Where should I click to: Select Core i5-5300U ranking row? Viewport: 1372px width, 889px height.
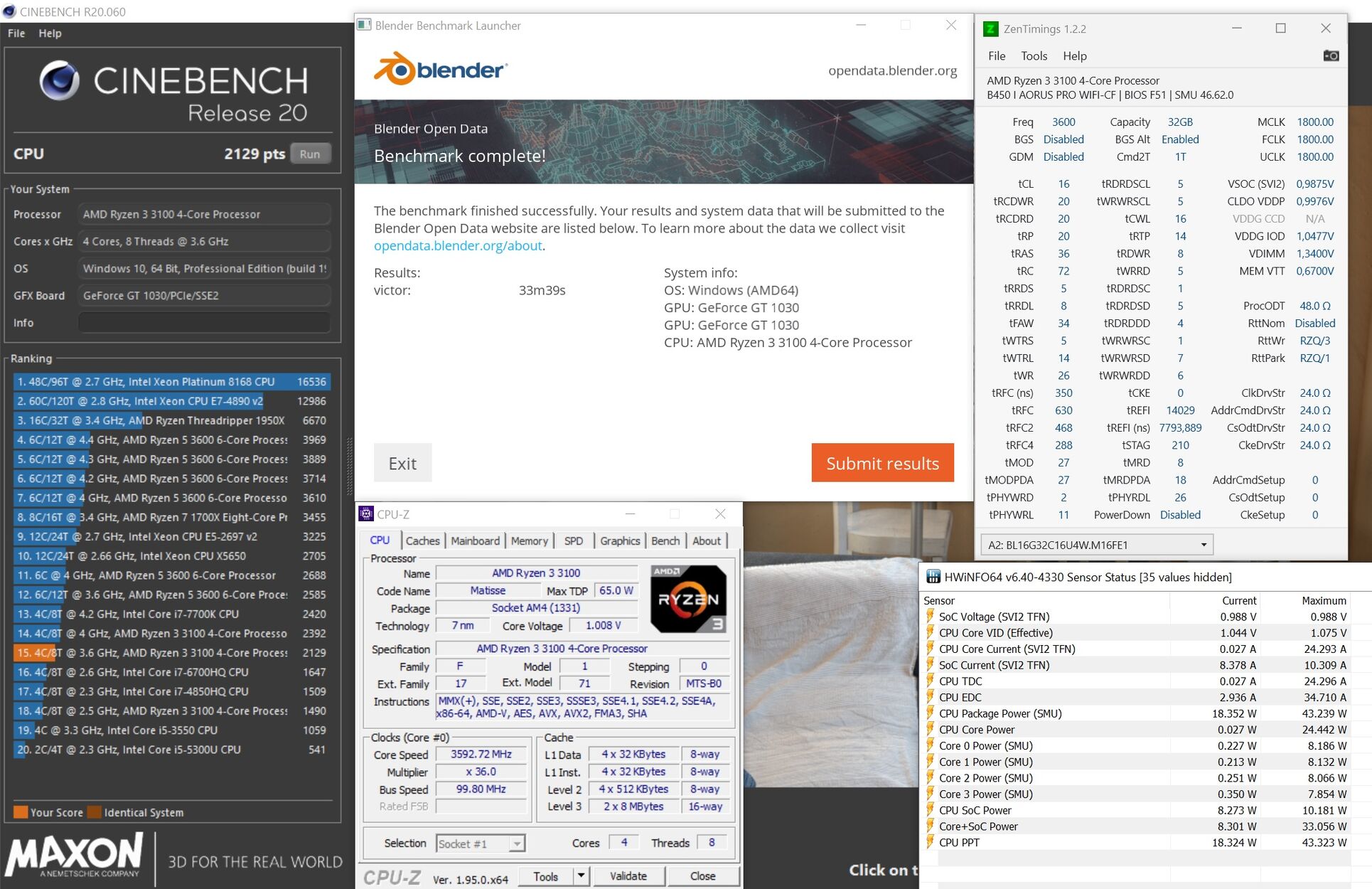pos(171,749)
